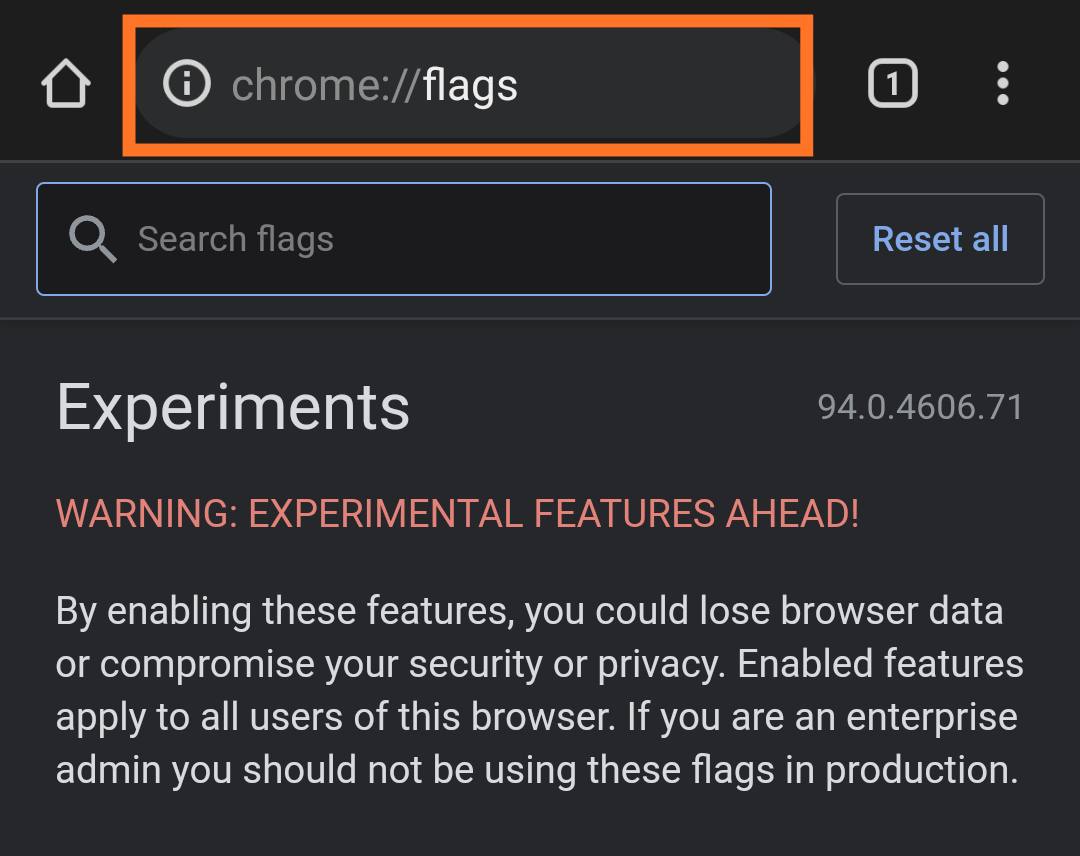This screenshot has width=1080, height=856.
Task: Click the search icon inside the flags search box
Action: point(93,239)
